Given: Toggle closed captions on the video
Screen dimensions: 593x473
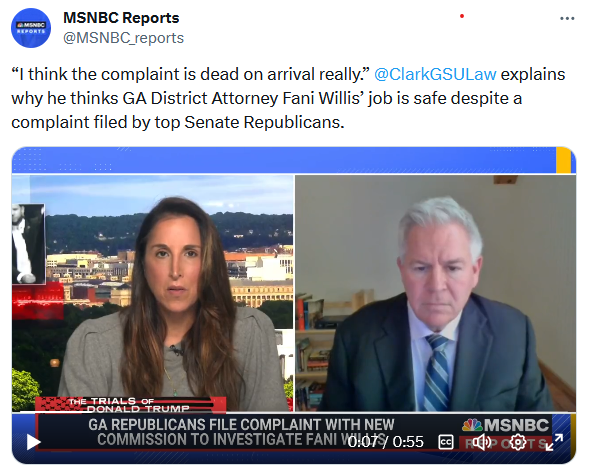Looking at the screenshot, I should pyautogui.click(x=446, y=442).
